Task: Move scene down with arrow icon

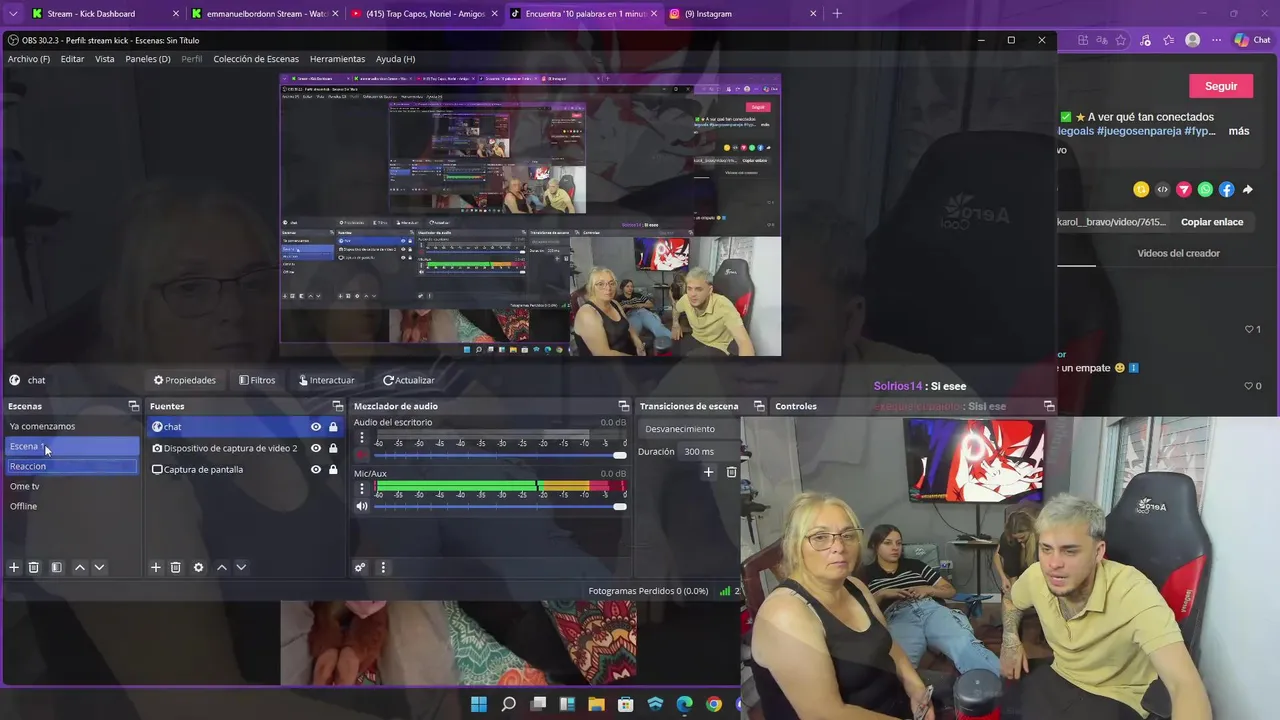Action: (x=99, y=567)
